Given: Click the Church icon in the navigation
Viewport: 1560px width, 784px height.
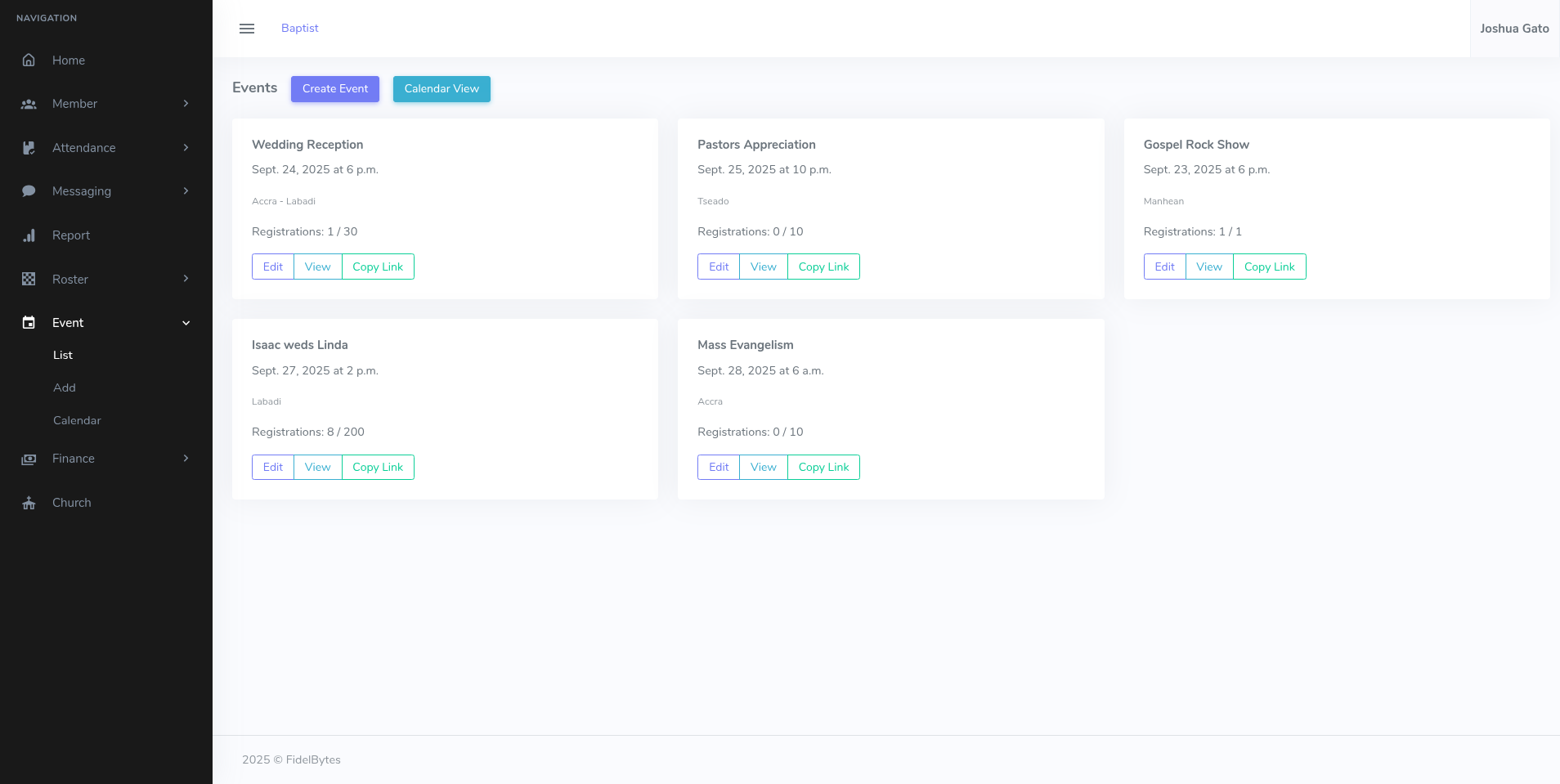Looking at the screenshot, I should (x=29, y=502).
